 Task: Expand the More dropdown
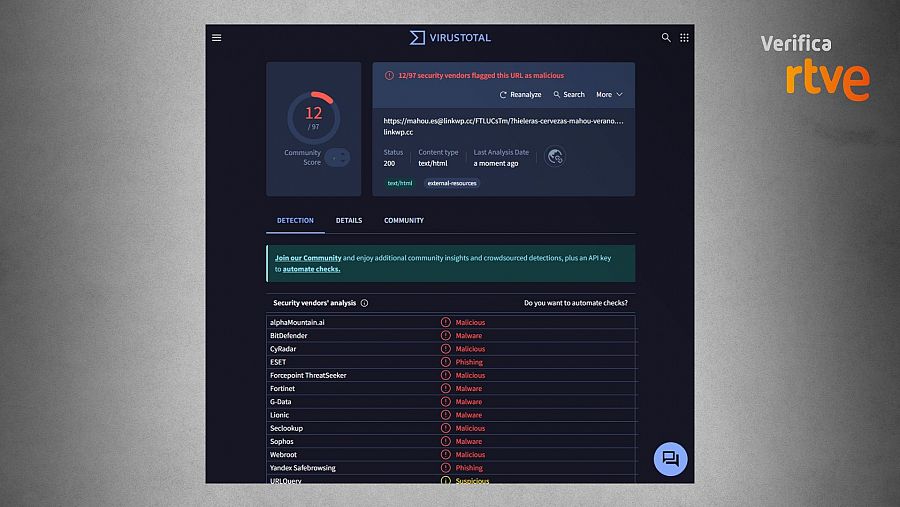(x=609, y=95)
